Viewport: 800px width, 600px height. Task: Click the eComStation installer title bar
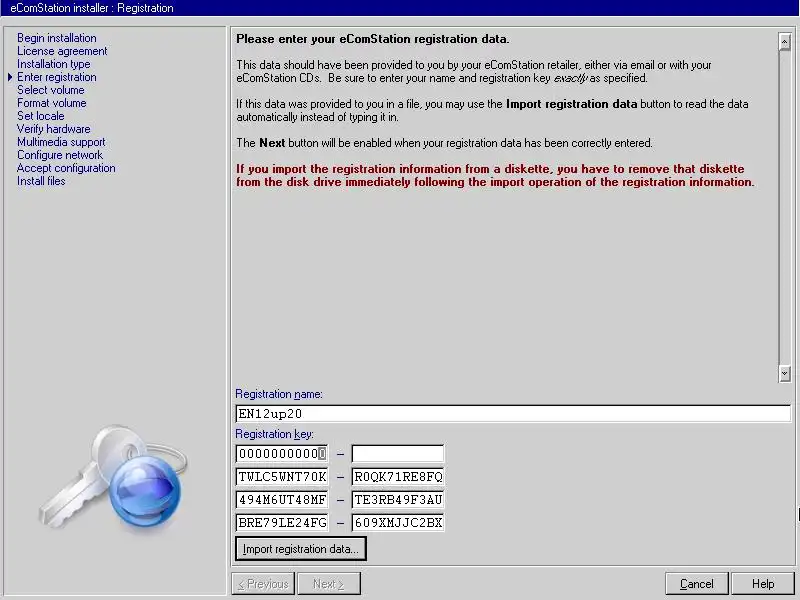coord(400,8)
